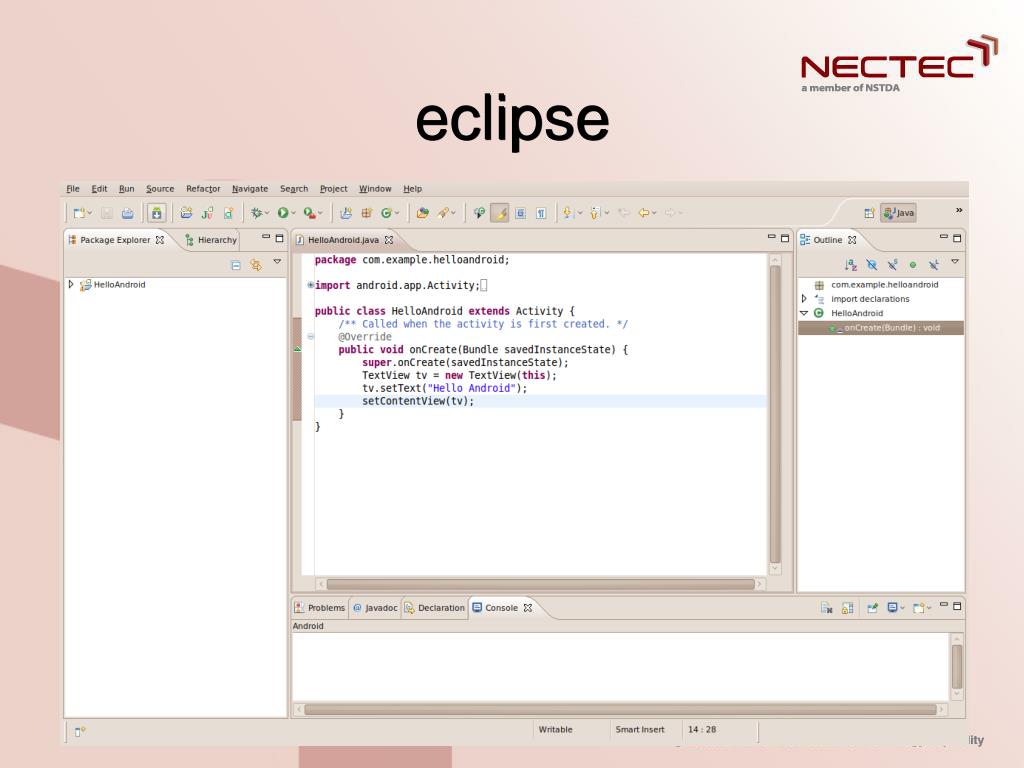Open the New Class dropdown arrow
This screenshot has width=1024, height=768.
click(396, 213)
